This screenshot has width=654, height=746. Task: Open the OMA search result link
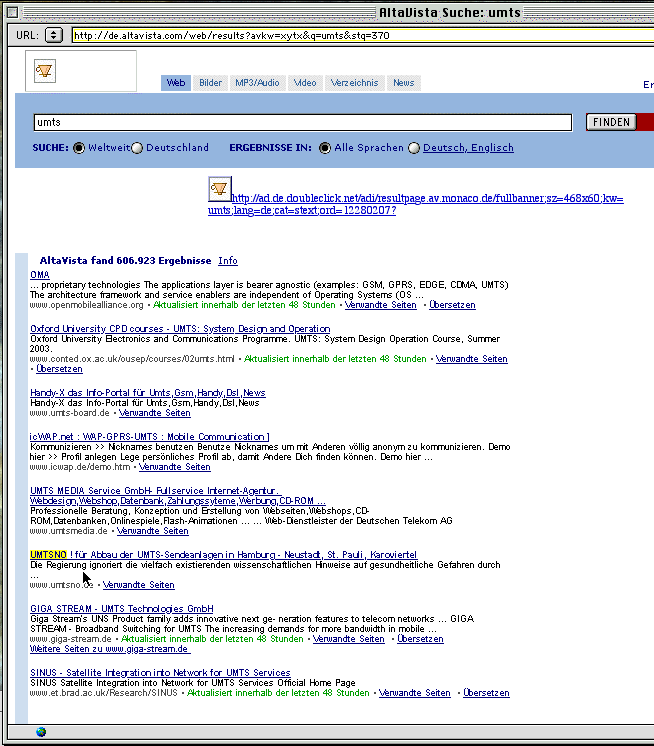pos(39,275)
